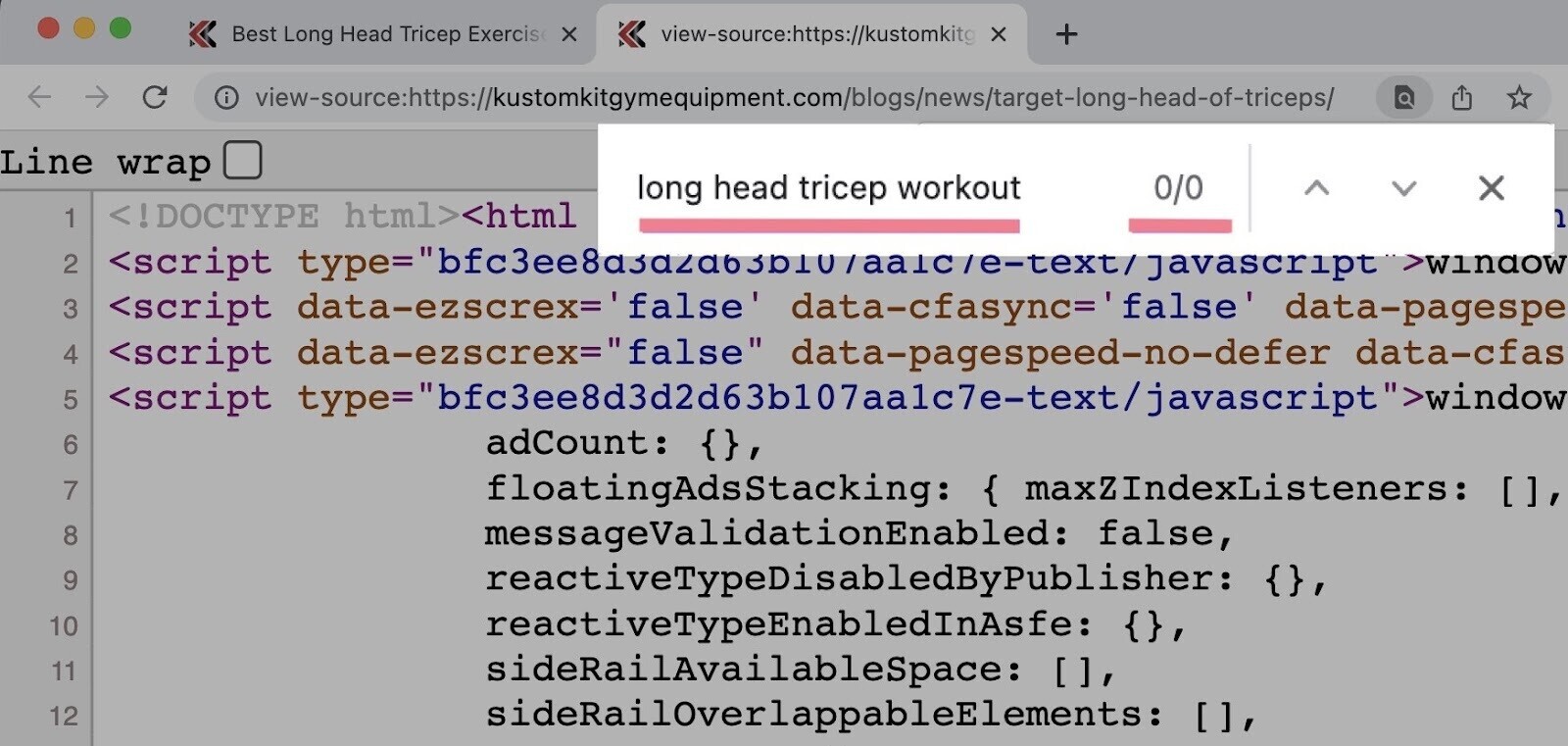Click the browser forward arrow

(97, 97)
